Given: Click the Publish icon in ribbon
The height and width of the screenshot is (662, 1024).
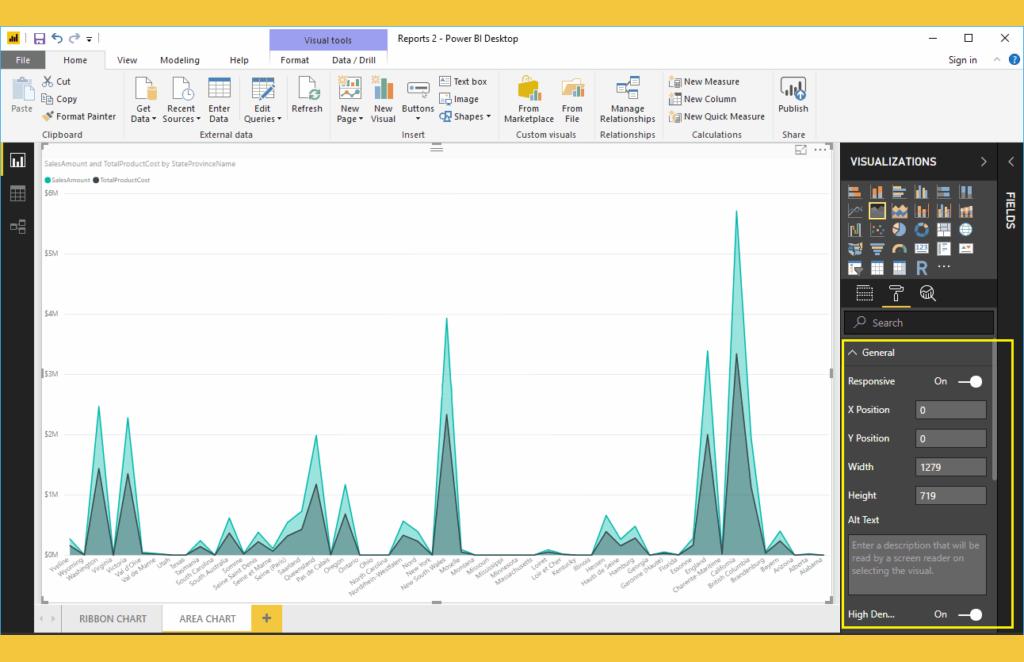Looking at the screenshot, I should click(x=793, y=97).
